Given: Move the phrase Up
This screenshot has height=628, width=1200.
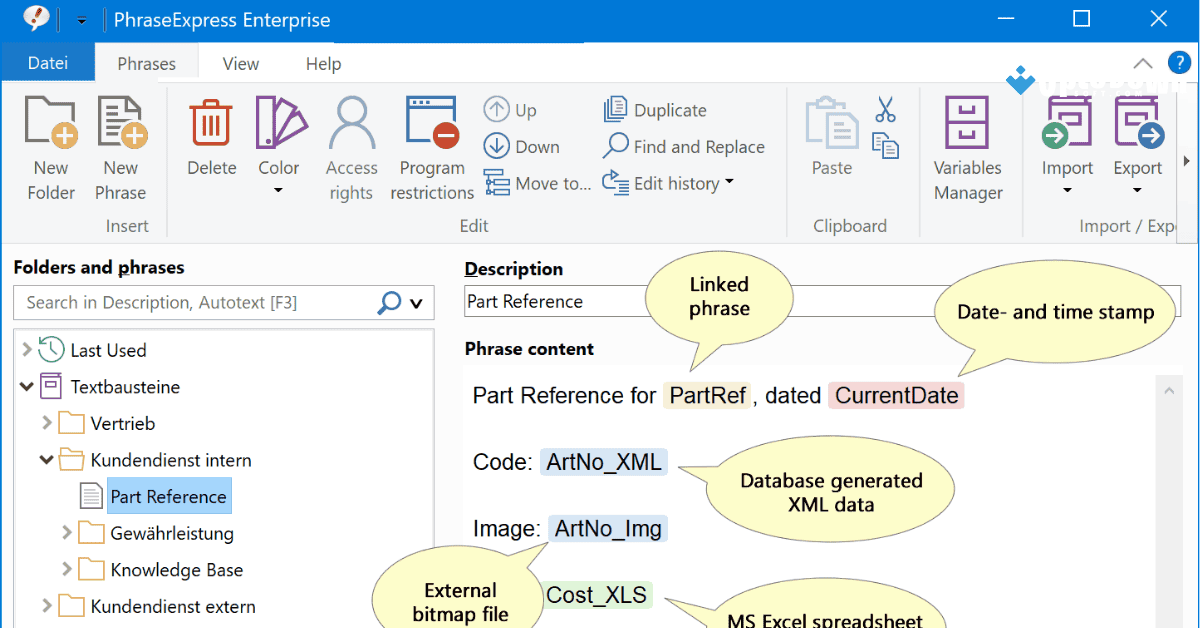Looking at the screenshot, I should (x=497, y=110).
